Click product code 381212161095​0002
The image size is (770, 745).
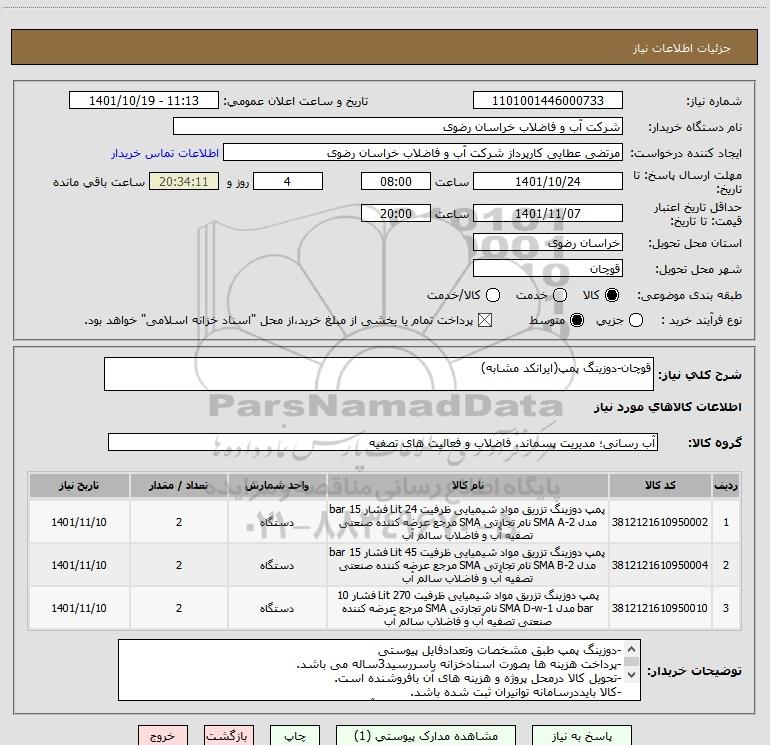click(x=660, y=522)
